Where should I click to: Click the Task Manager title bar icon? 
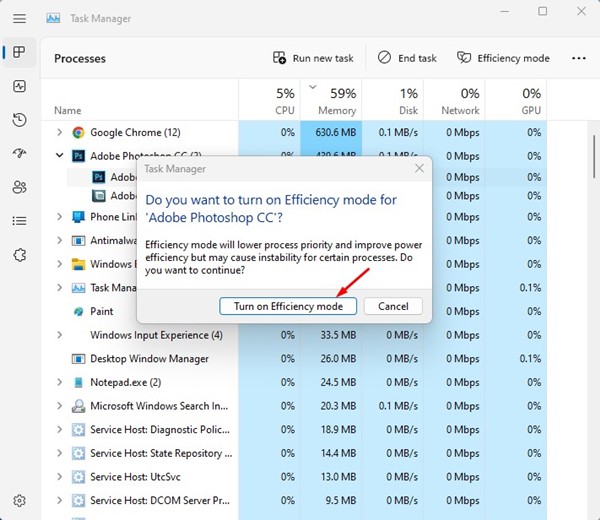[x=53, y=18]
